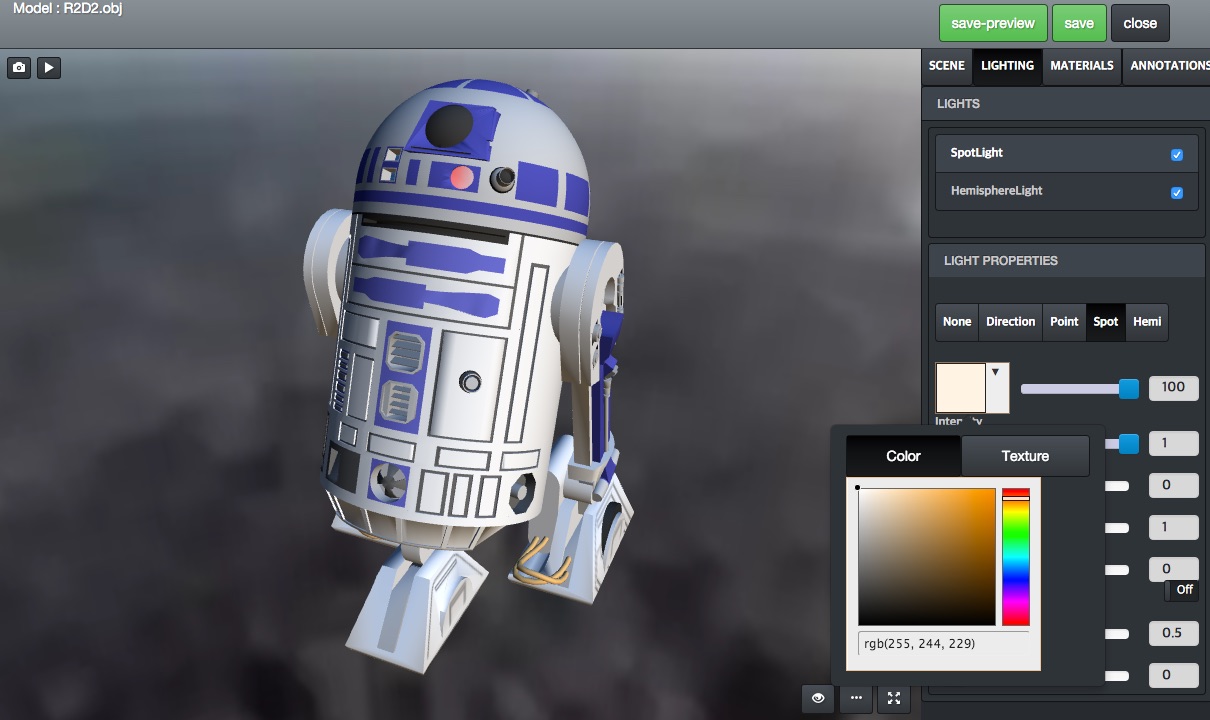Click the 0 field below the 0.5 field
The height and width of the screenshot is (720, 1210).
click(x=1174, y=675)
